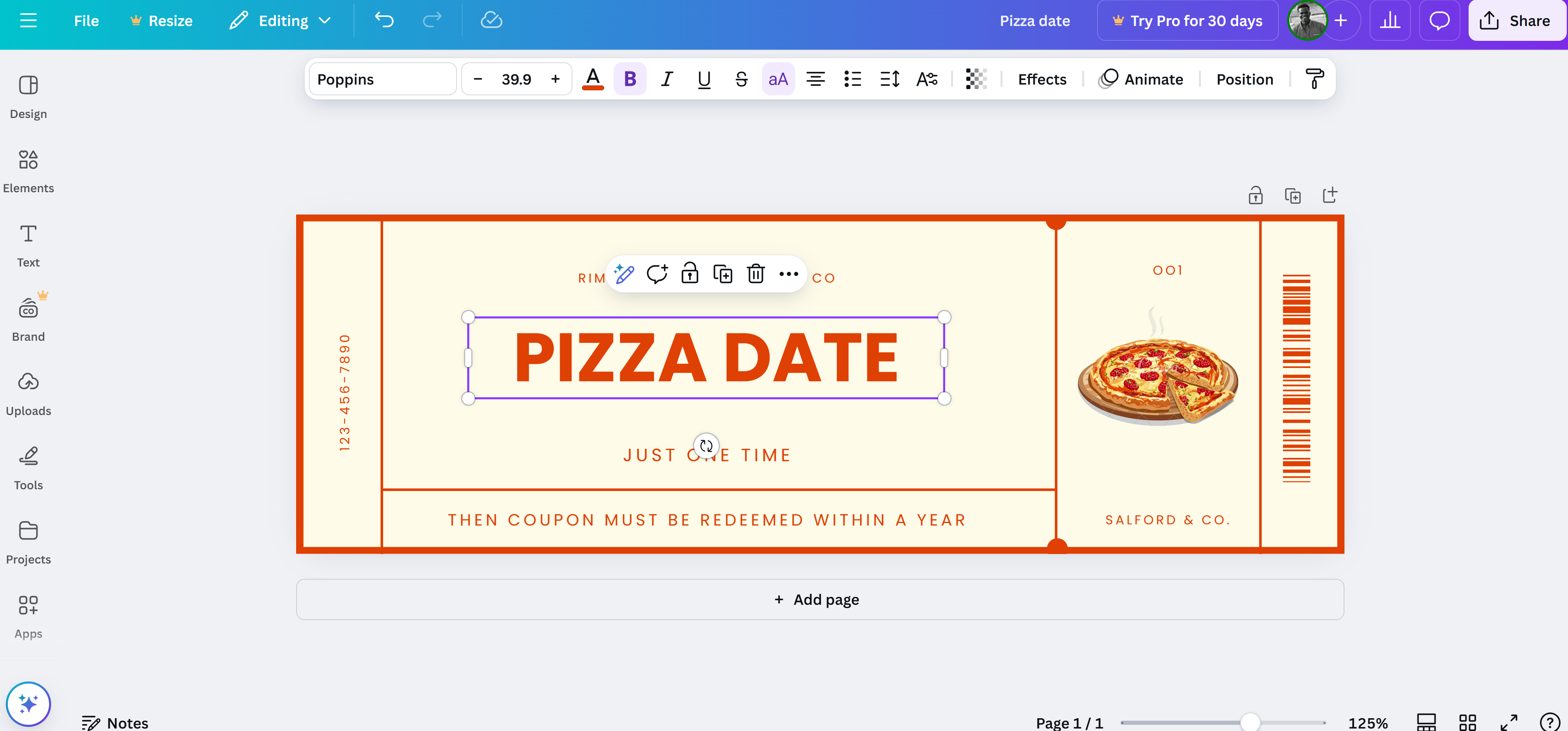The image size is (1568, 731).
Task: Click the copy style paint roller icon
Action: click(1314, 79)
